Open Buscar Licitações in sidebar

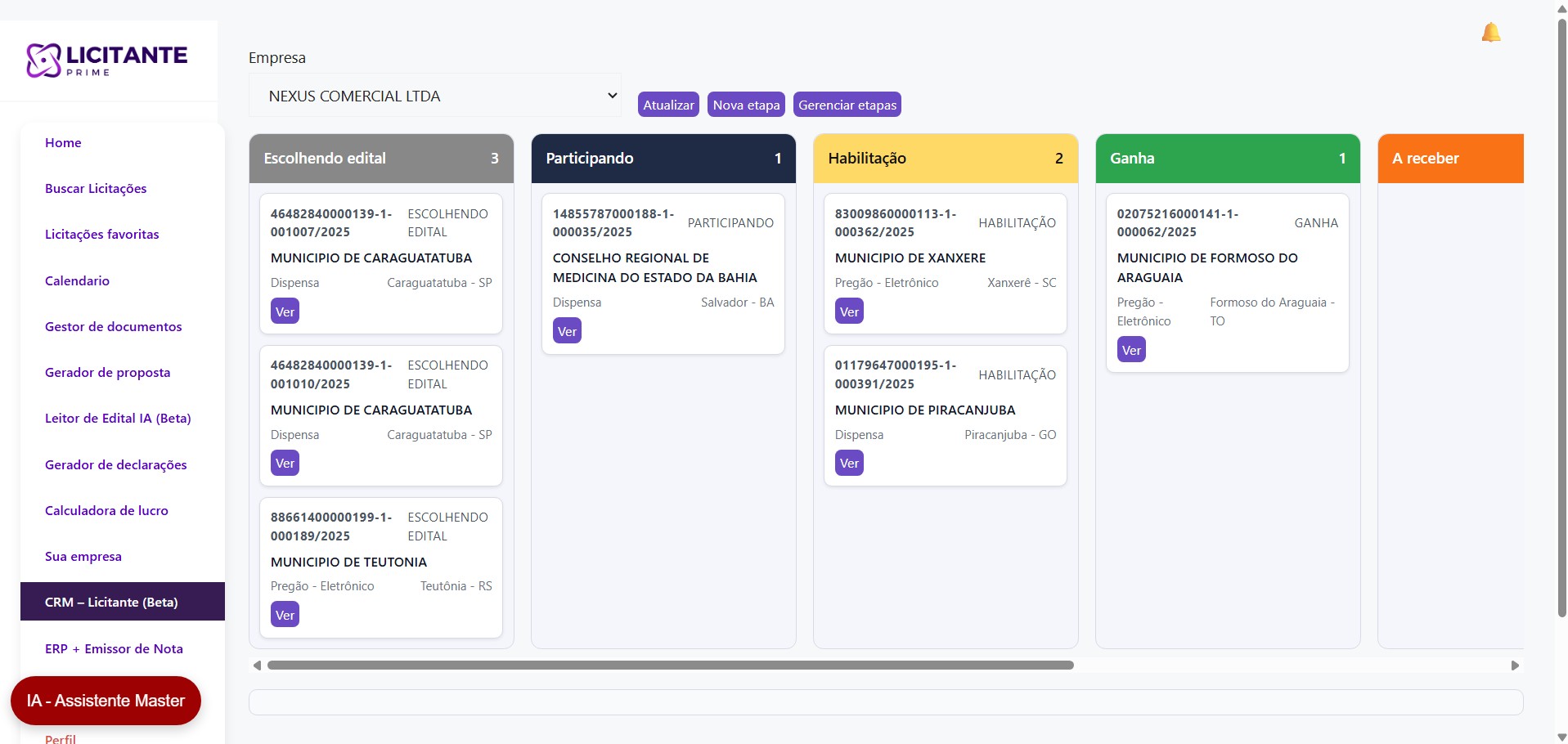96,188
